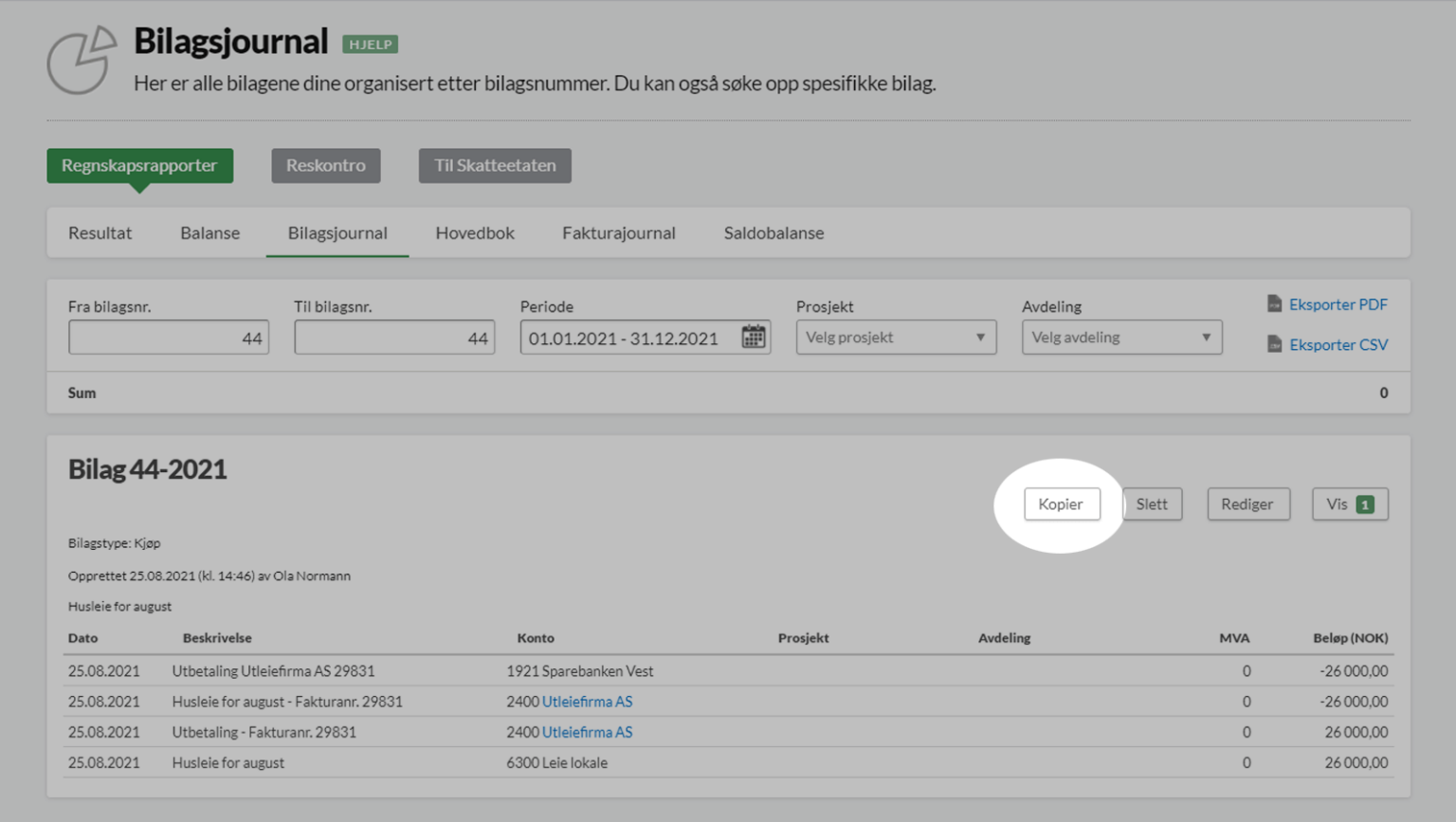Click amount 26 000,00 in Leie lokale row

[x=1356, y=762]
